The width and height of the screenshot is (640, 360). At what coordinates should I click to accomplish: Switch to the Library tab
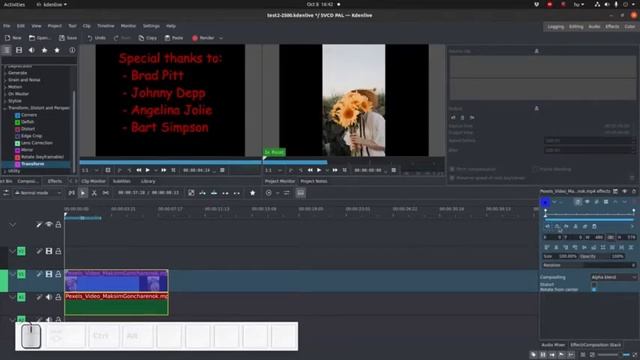coord(148,181)
